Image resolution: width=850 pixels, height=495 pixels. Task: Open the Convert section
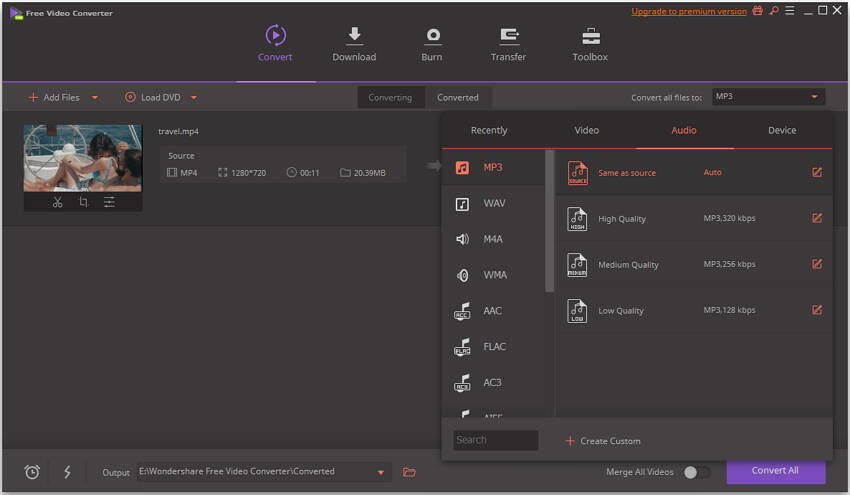pos(275,43)
